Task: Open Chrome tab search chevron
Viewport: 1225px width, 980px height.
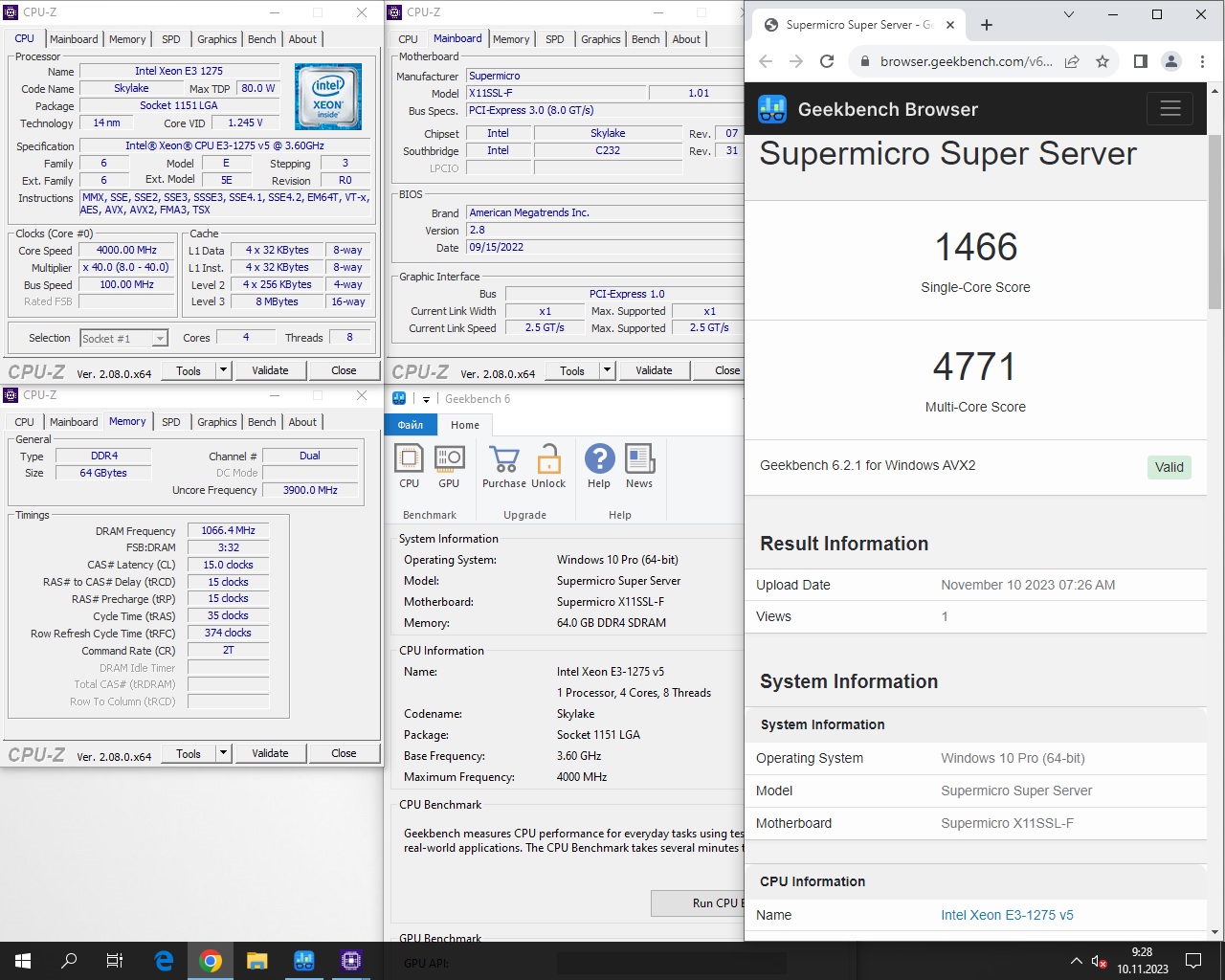Action: click(x=1069, y=14)
